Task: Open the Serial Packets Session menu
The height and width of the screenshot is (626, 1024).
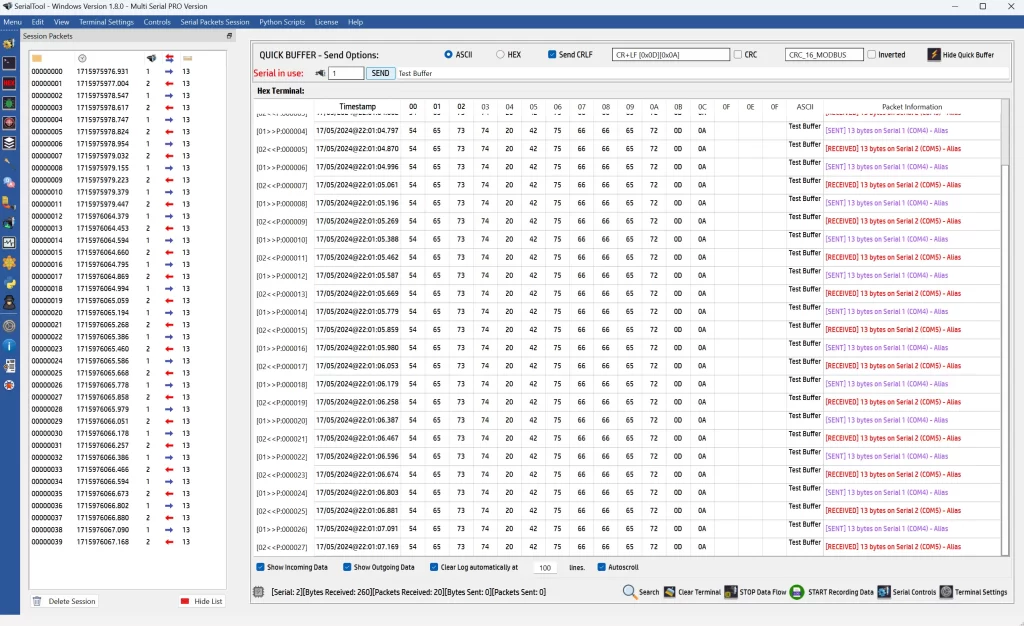Action: [x=215, y=22]
